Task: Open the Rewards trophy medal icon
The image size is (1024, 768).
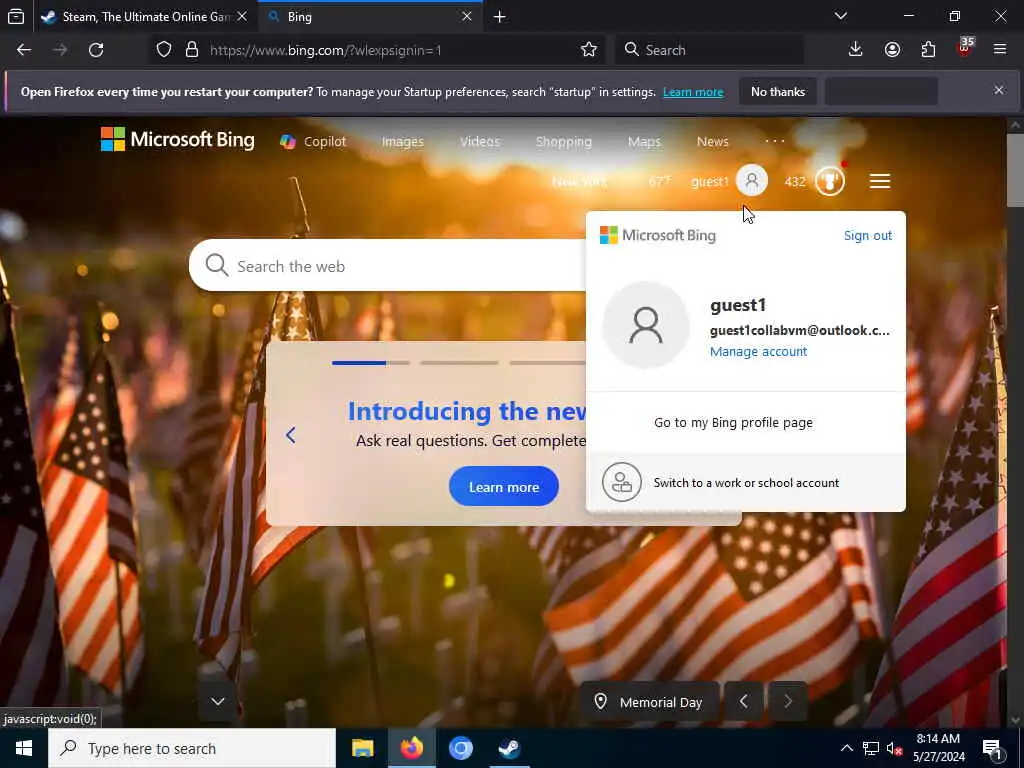Action: 830,181
